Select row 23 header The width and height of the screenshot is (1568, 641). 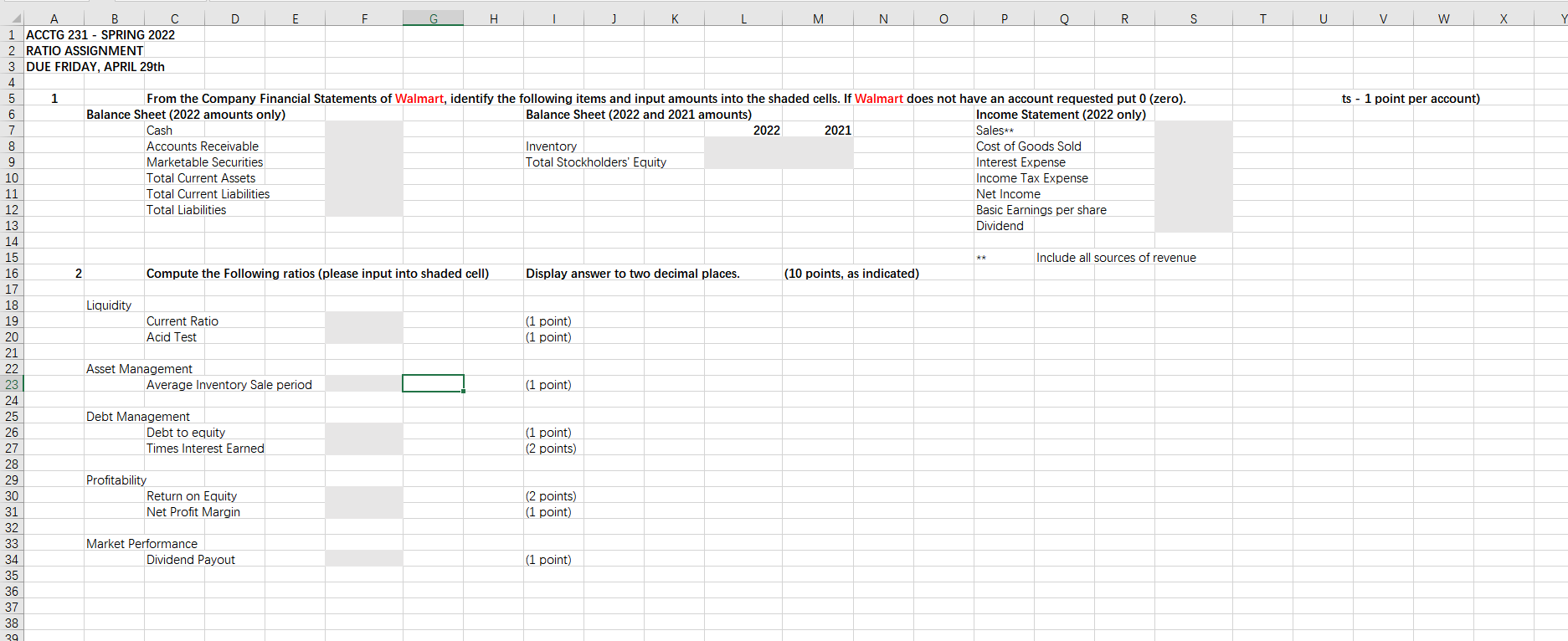[12, 384]
